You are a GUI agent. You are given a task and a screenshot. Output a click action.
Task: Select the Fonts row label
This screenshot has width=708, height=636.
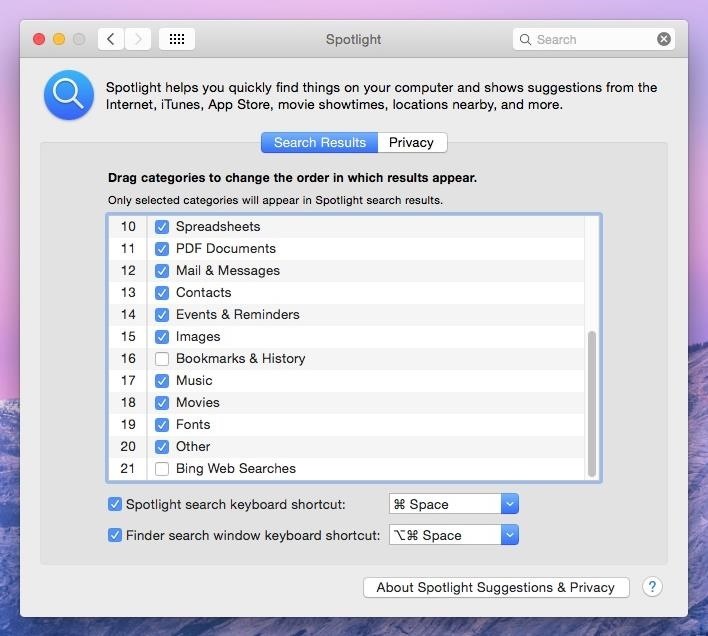coord(193,425)
